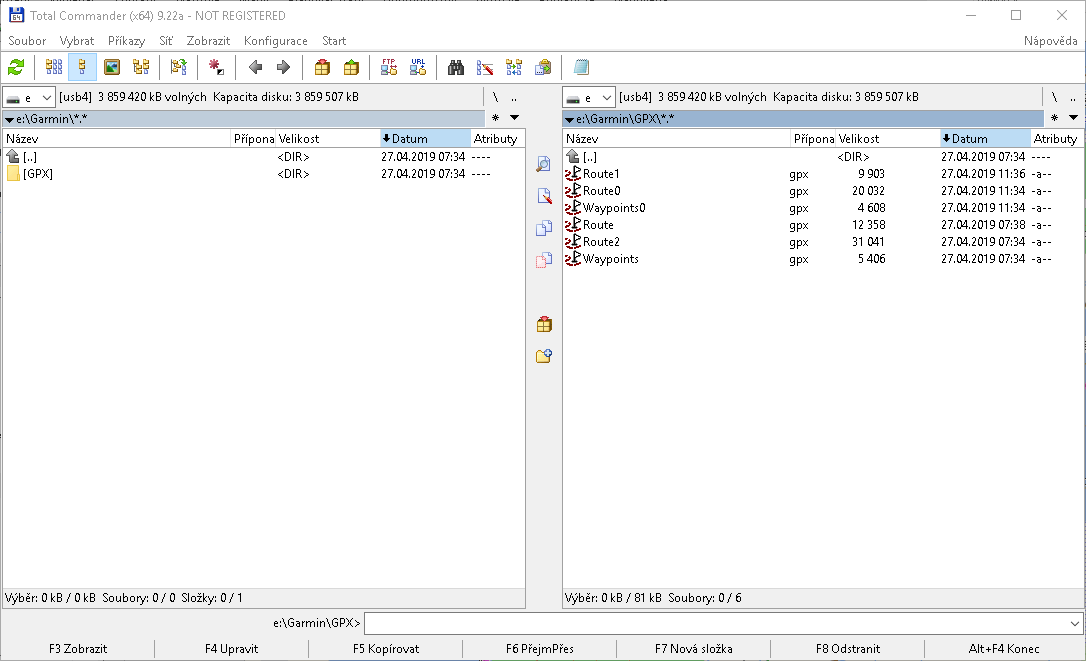Click the new folder icon in middle bar

544,356
